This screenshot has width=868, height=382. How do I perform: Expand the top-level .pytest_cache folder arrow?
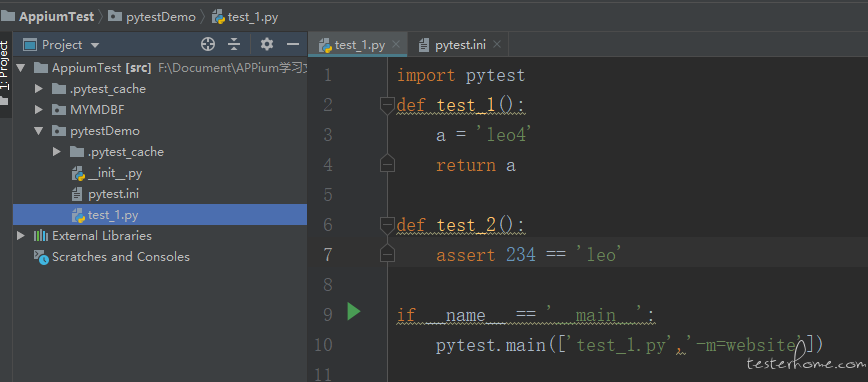pos(38,89)
